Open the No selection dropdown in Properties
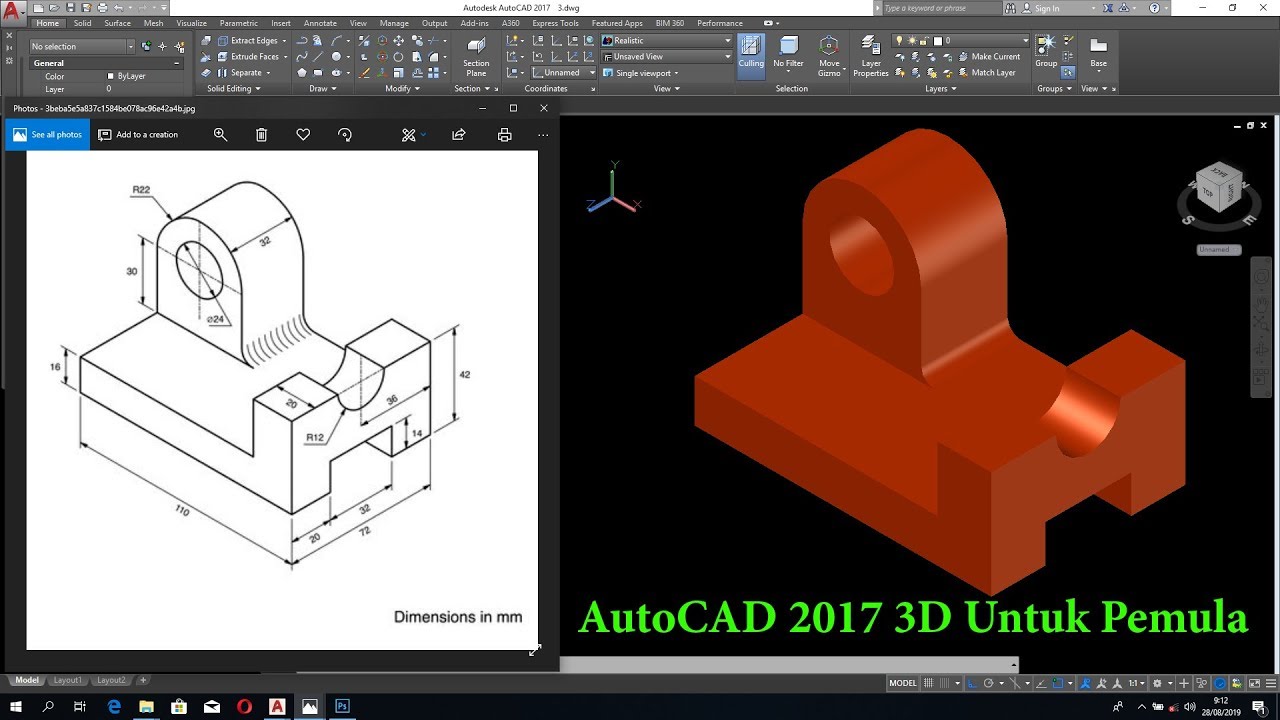This screenshot has width=1280, height=720. pyautogui.click(x=82, y=47)
